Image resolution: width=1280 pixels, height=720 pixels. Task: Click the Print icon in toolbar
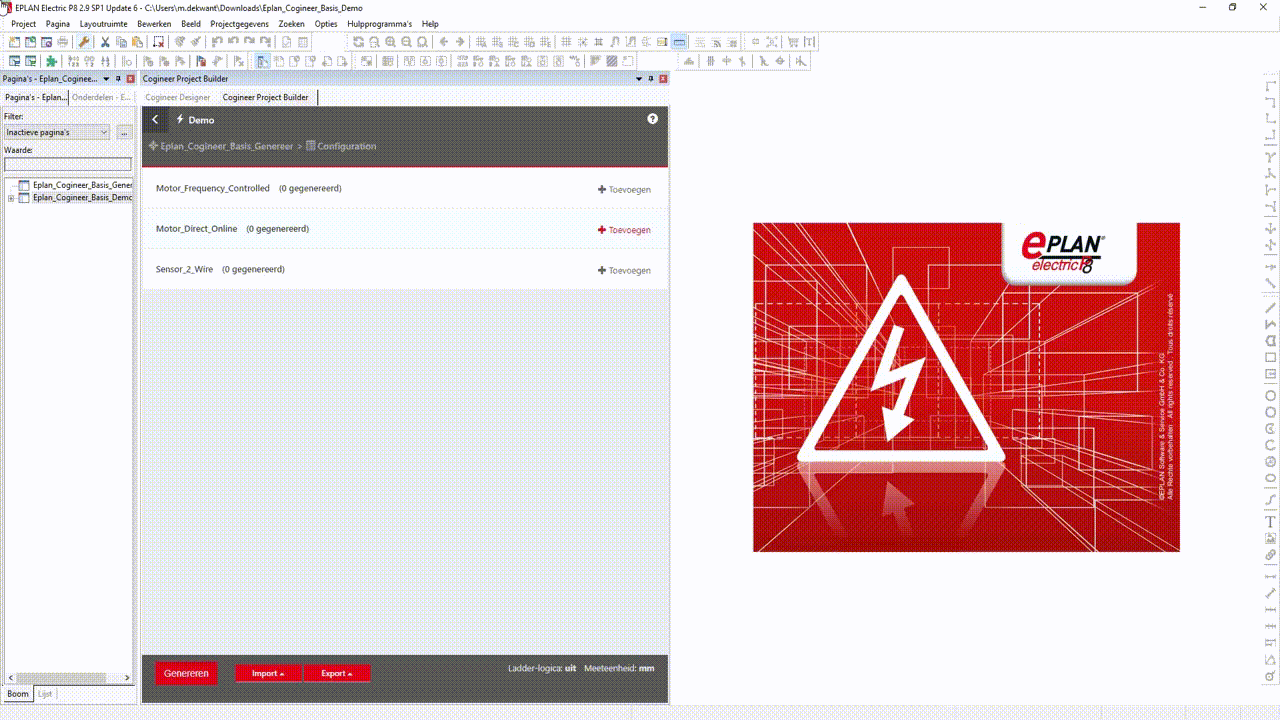pyautogui.click(x=63, y=42)
